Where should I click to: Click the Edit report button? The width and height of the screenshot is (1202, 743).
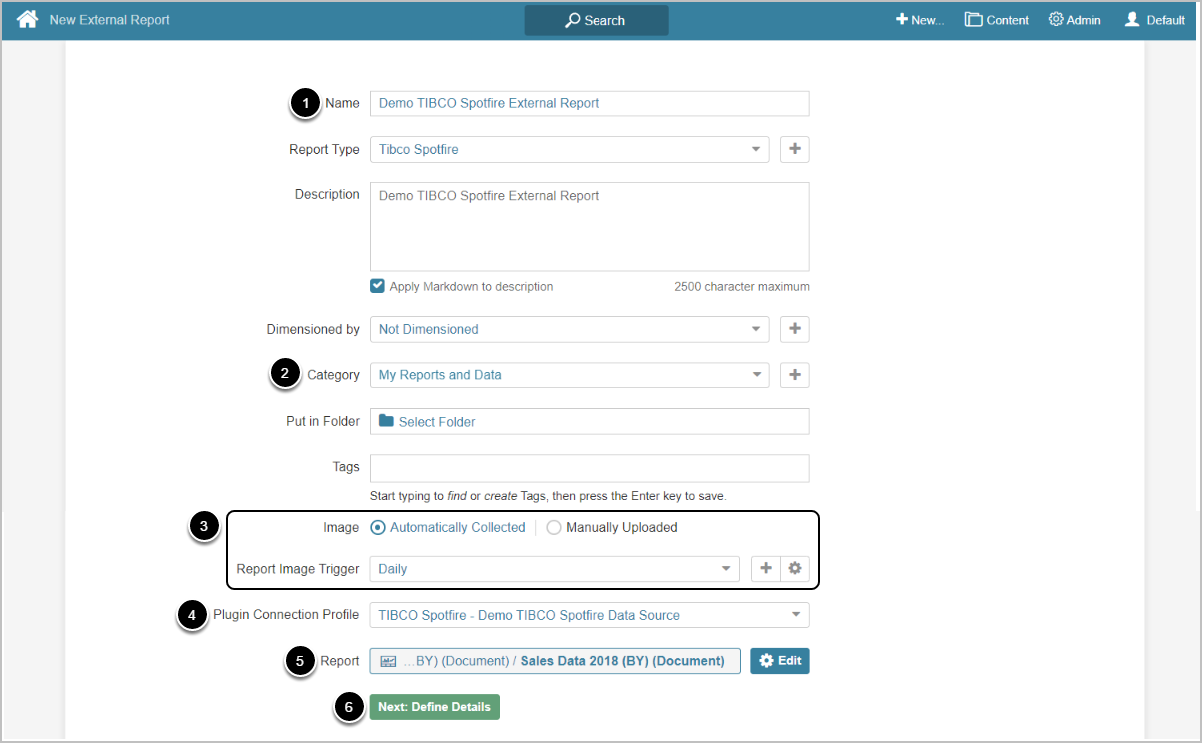tap(779, 661)
